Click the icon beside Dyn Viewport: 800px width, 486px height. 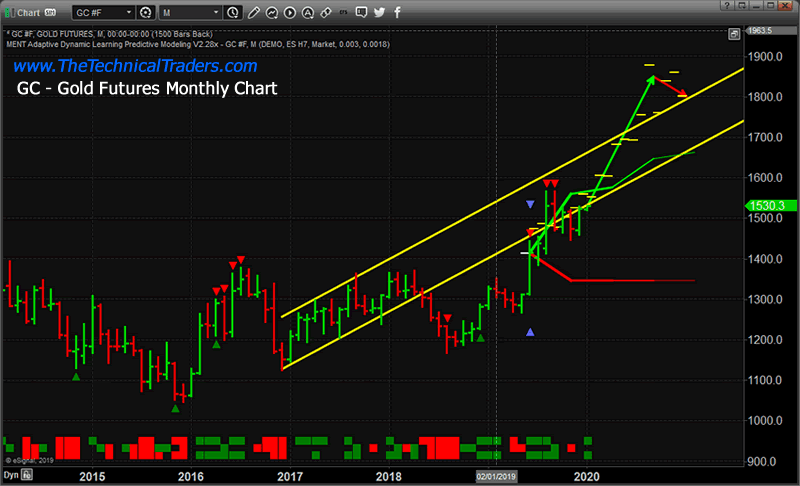click(x=27, y=475)
